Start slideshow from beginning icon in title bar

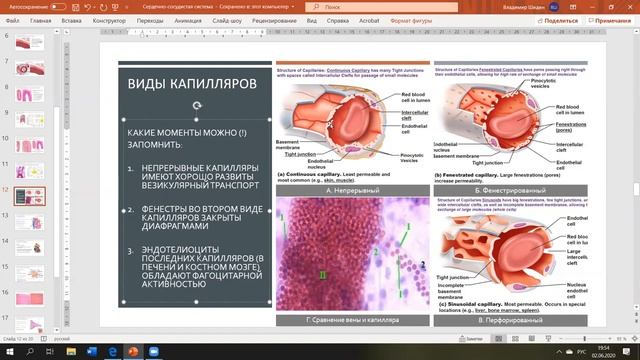(x=115, y=7)
